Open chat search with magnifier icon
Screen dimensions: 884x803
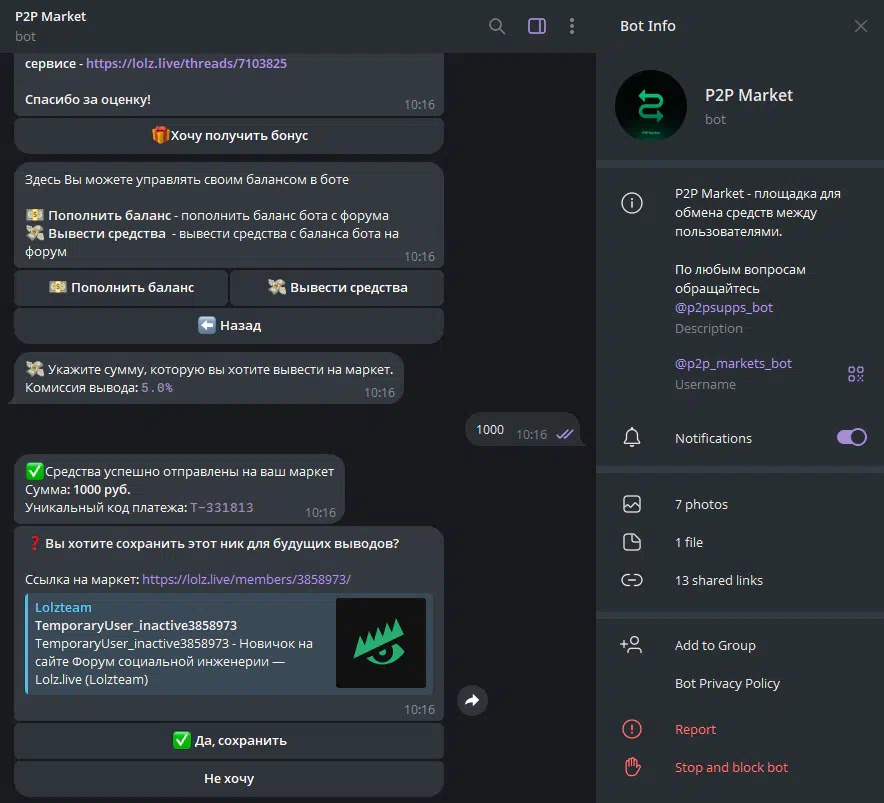click(x=497, y=27)
